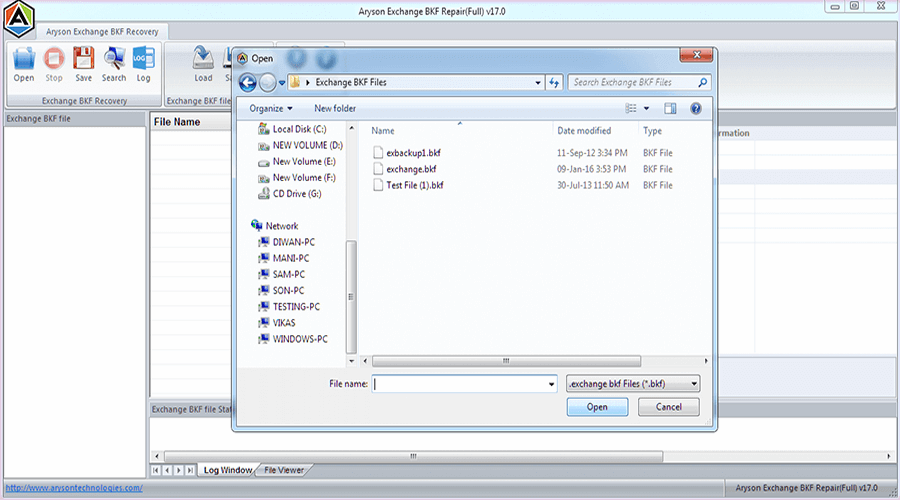Sort files by Name column
This screenshot has height=500, width=900.
(x=383, y=131)
